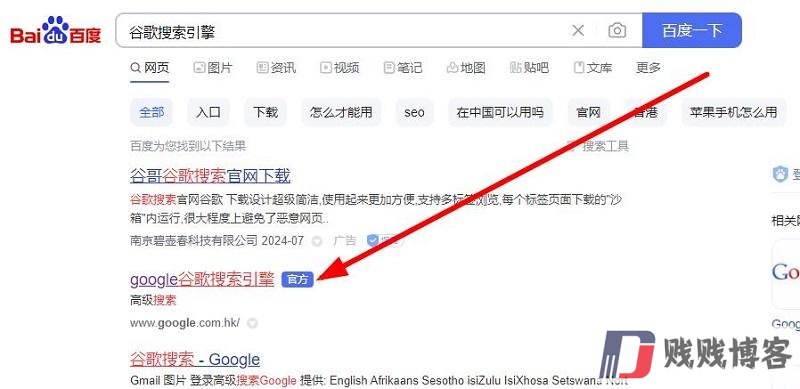Open camera image search icon
Viewport: 800px width, 389px height.
click(617, 31)
